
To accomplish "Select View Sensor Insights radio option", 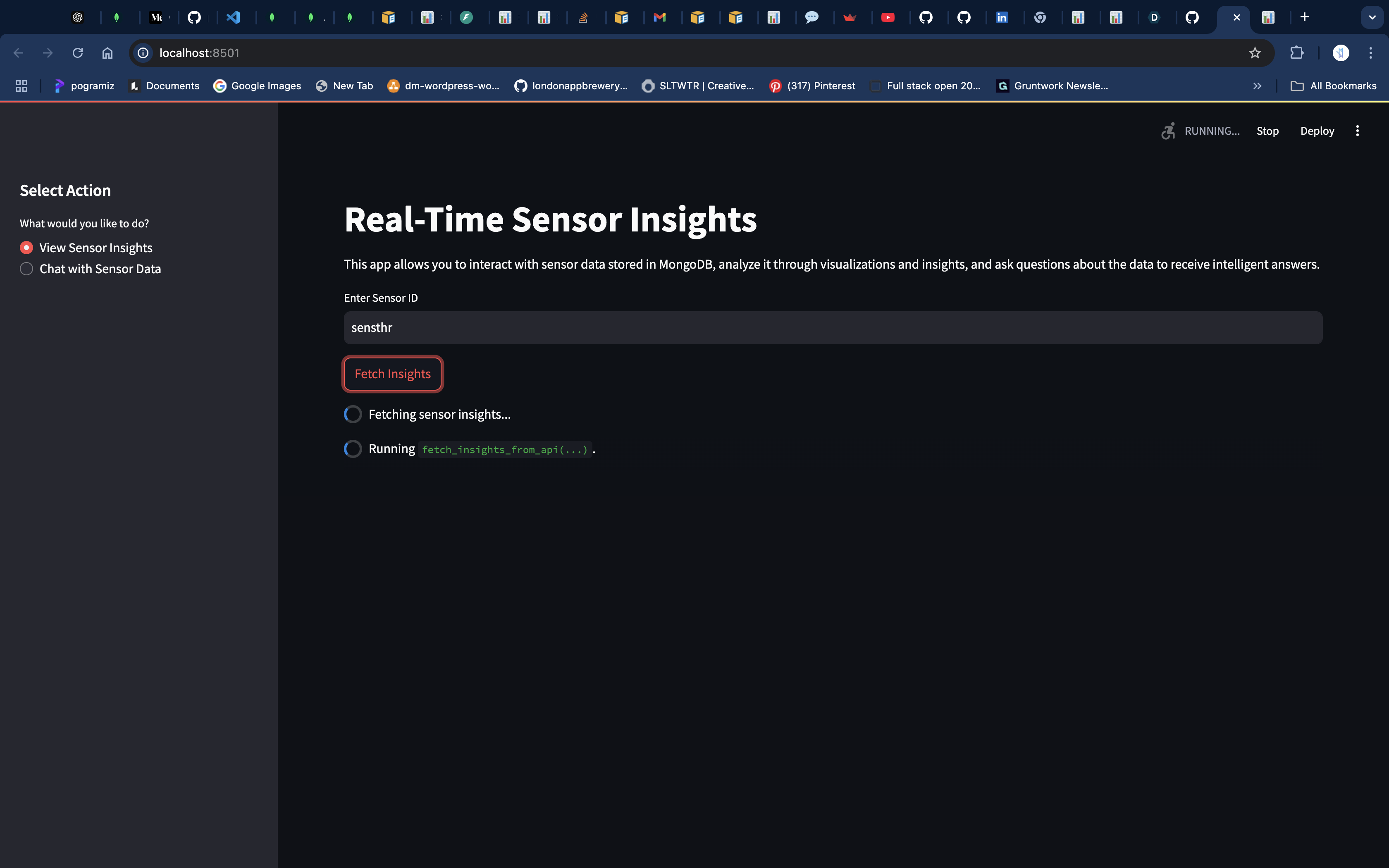I will (x=26, y=248).
